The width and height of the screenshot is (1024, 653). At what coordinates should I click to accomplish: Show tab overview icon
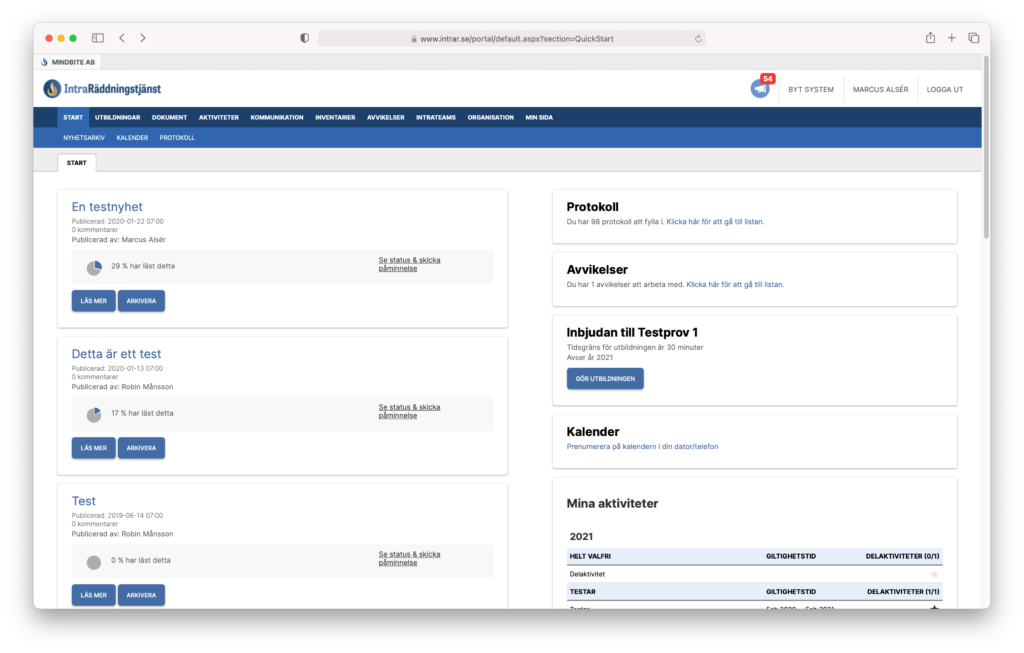coord(974,38)
